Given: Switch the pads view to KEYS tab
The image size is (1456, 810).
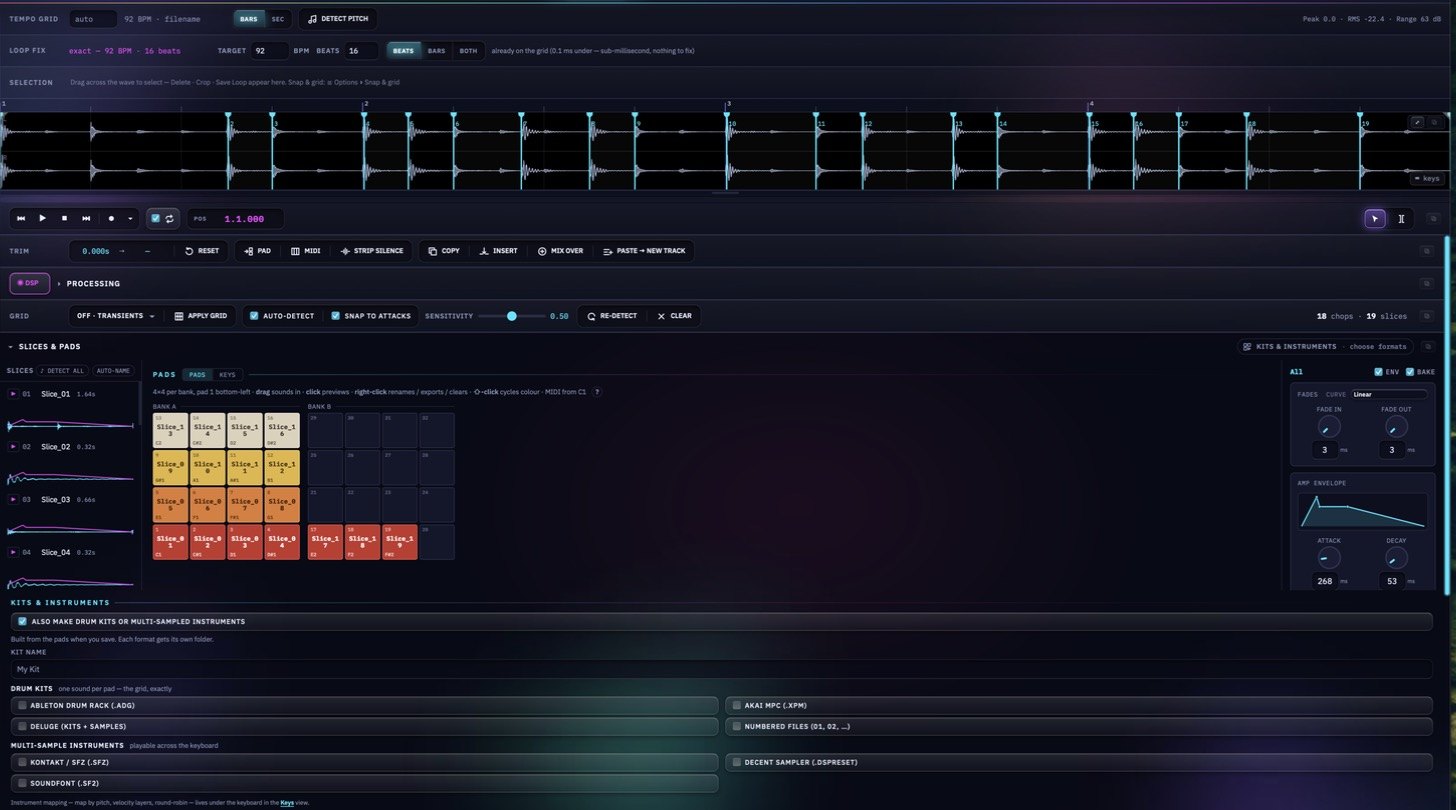Looking at the screenshot, I should point(228,375).
